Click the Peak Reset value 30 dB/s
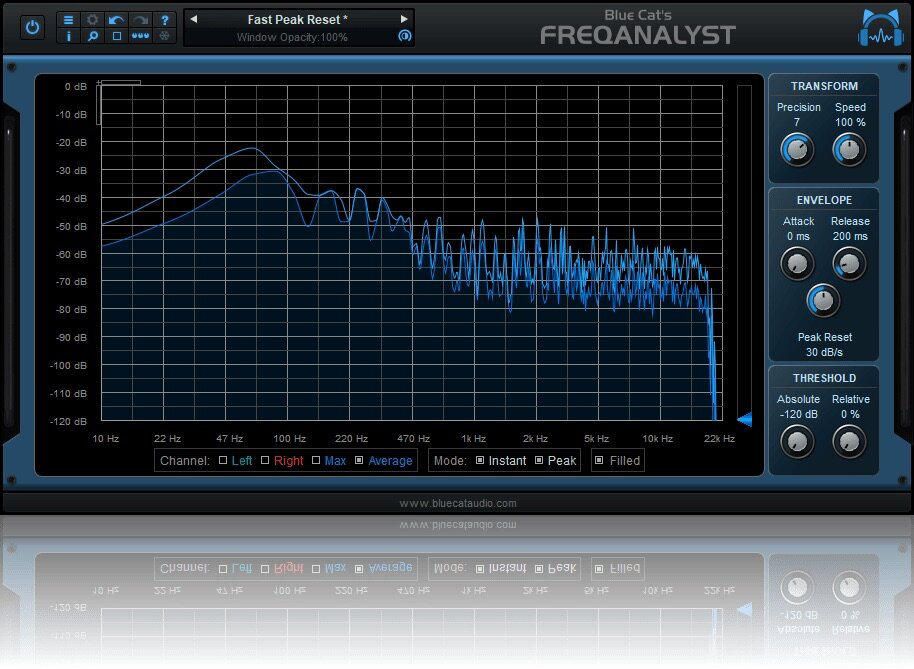 click(824, 353)
